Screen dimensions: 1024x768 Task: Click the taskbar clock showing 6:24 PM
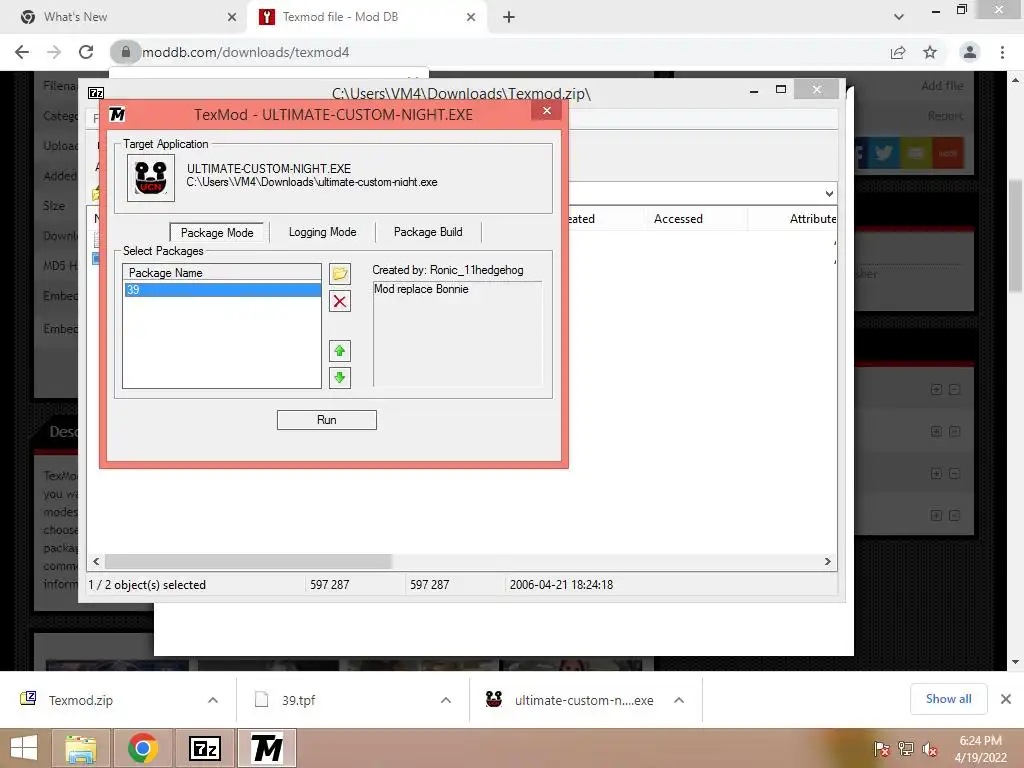point(980,749)
